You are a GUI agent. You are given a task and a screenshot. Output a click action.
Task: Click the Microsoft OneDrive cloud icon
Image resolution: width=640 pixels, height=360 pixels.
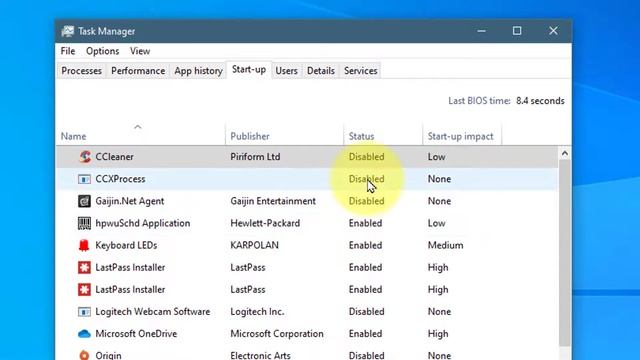click(x=84, y=334)
